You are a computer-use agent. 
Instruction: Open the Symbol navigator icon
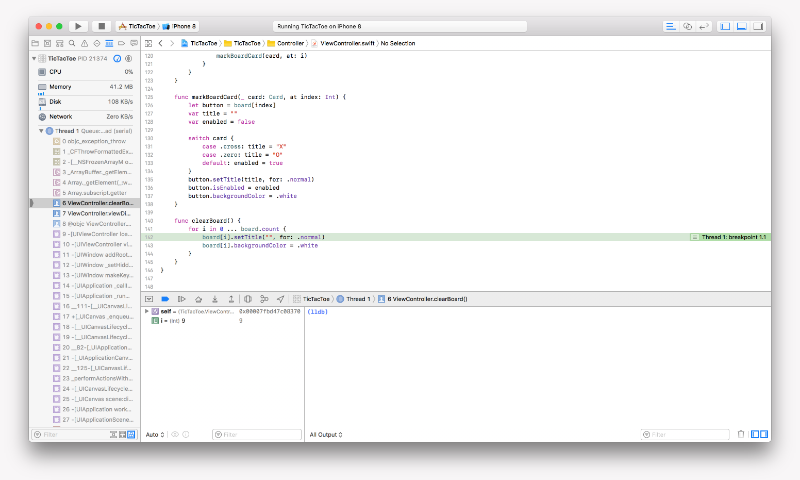click(60, 43)
